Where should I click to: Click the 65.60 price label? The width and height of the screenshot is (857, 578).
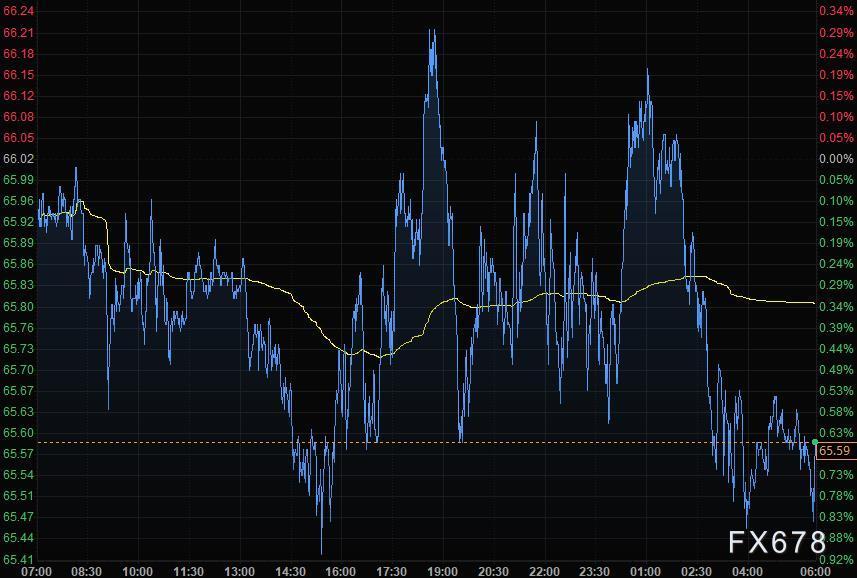click(x=18, y=433)
